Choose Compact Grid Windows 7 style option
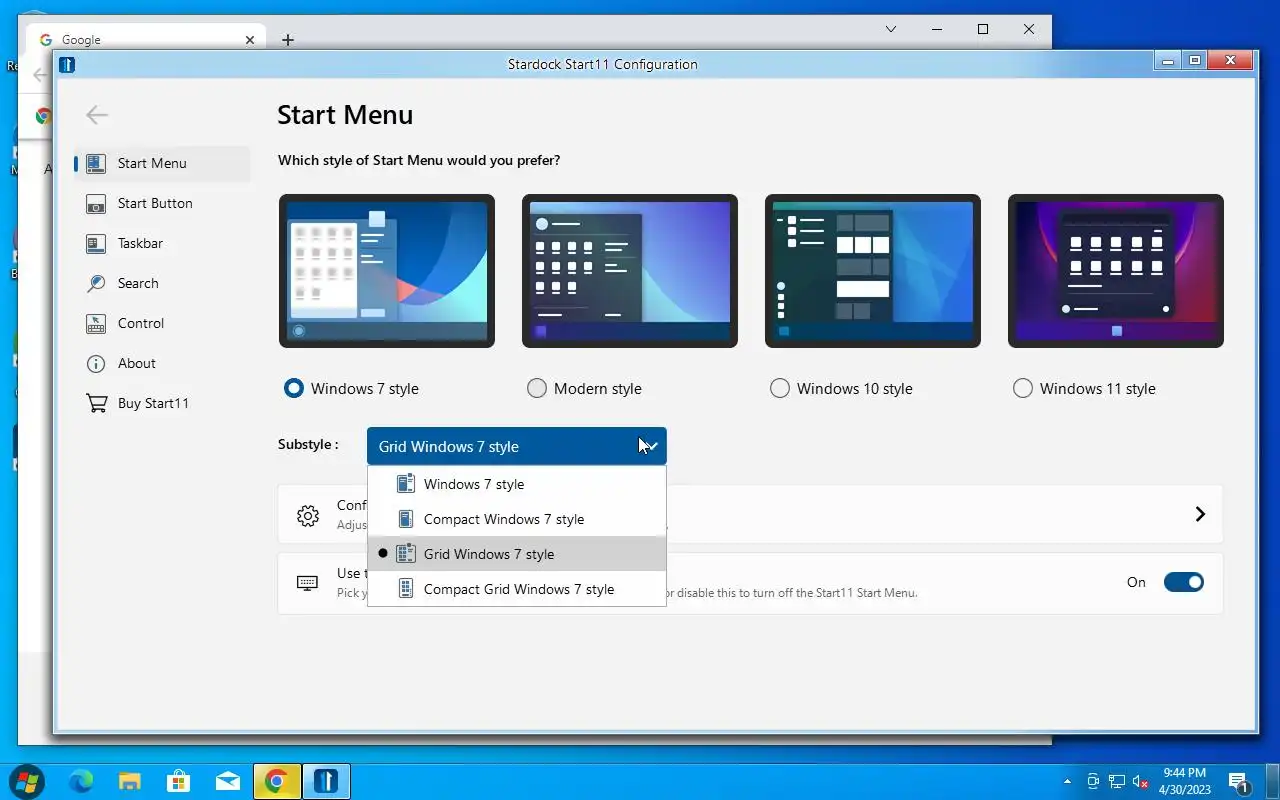The width and height of the screenshot is (1280, 800). click(517, 589)
